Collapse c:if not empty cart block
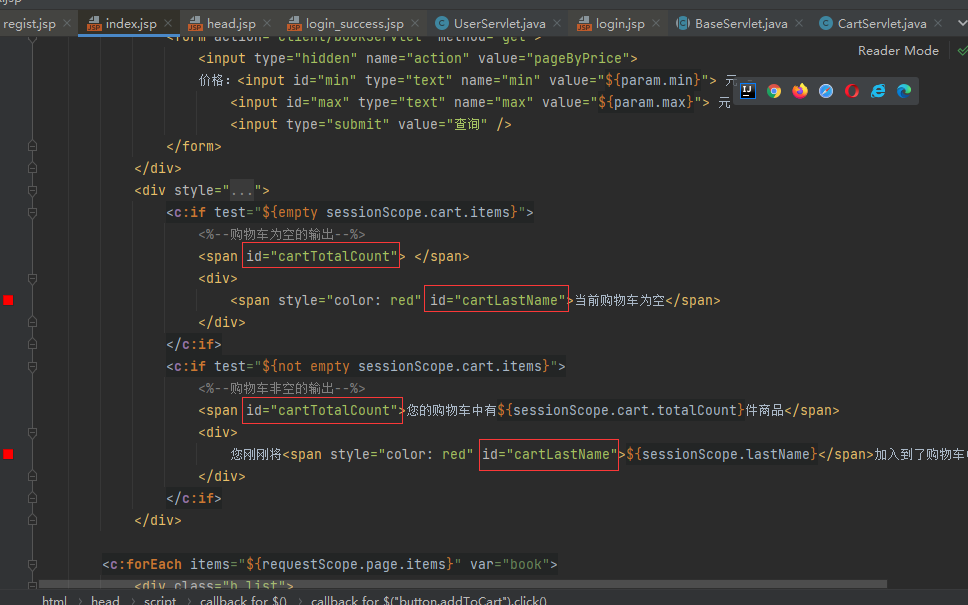The width and height of the screenshot is (968, 605). point(32,366)
